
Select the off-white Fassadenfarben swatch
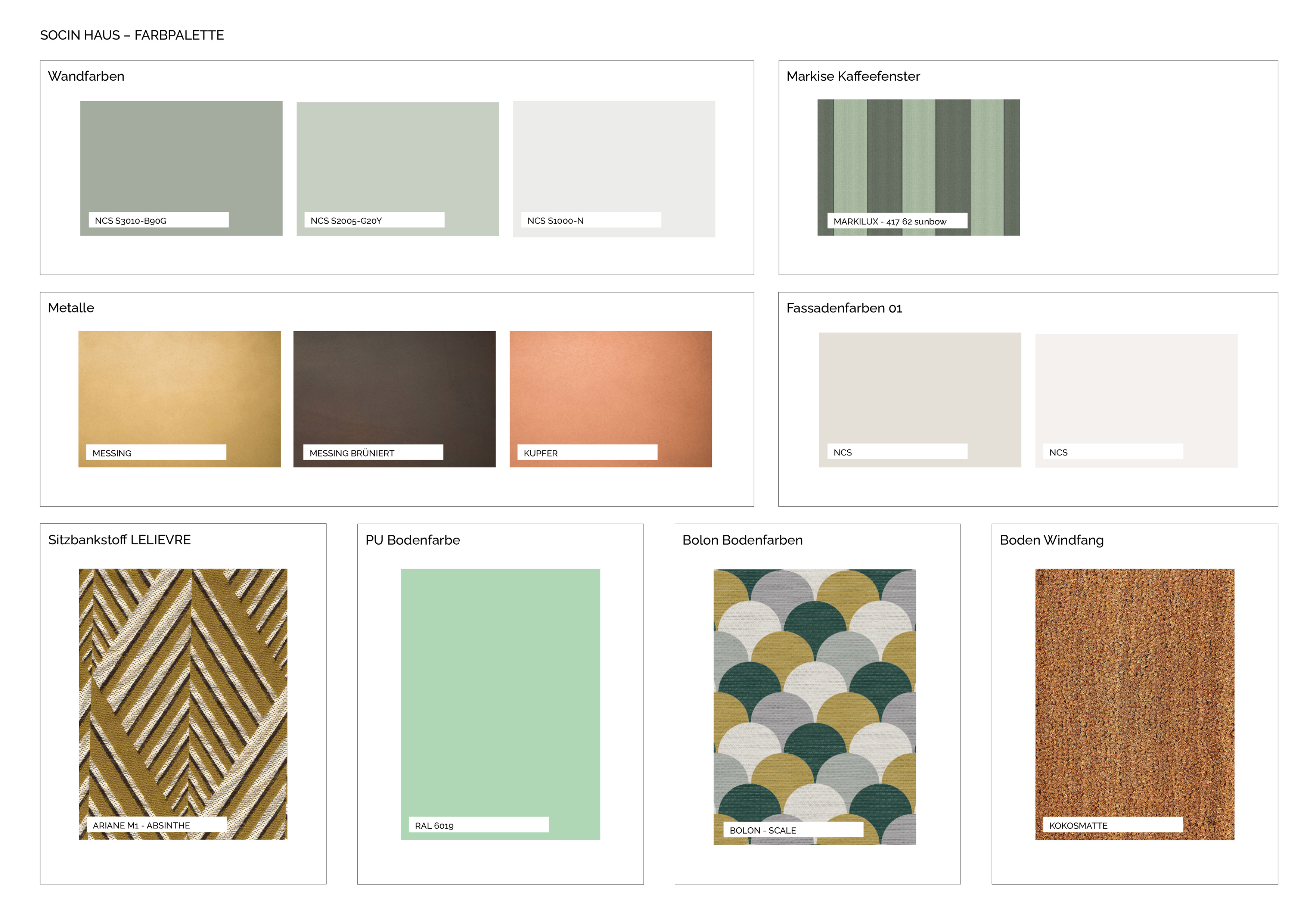(x=1136, y=401)
